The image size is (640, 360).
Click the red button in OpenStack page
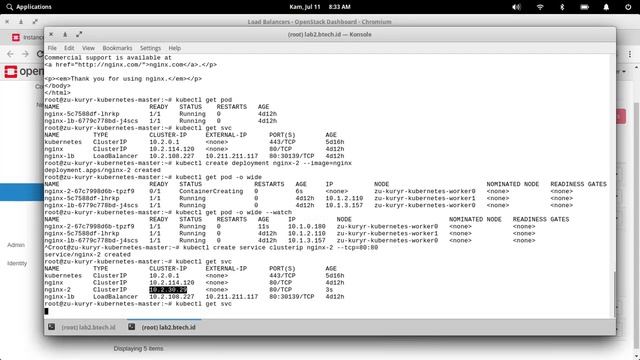point(621,116)
